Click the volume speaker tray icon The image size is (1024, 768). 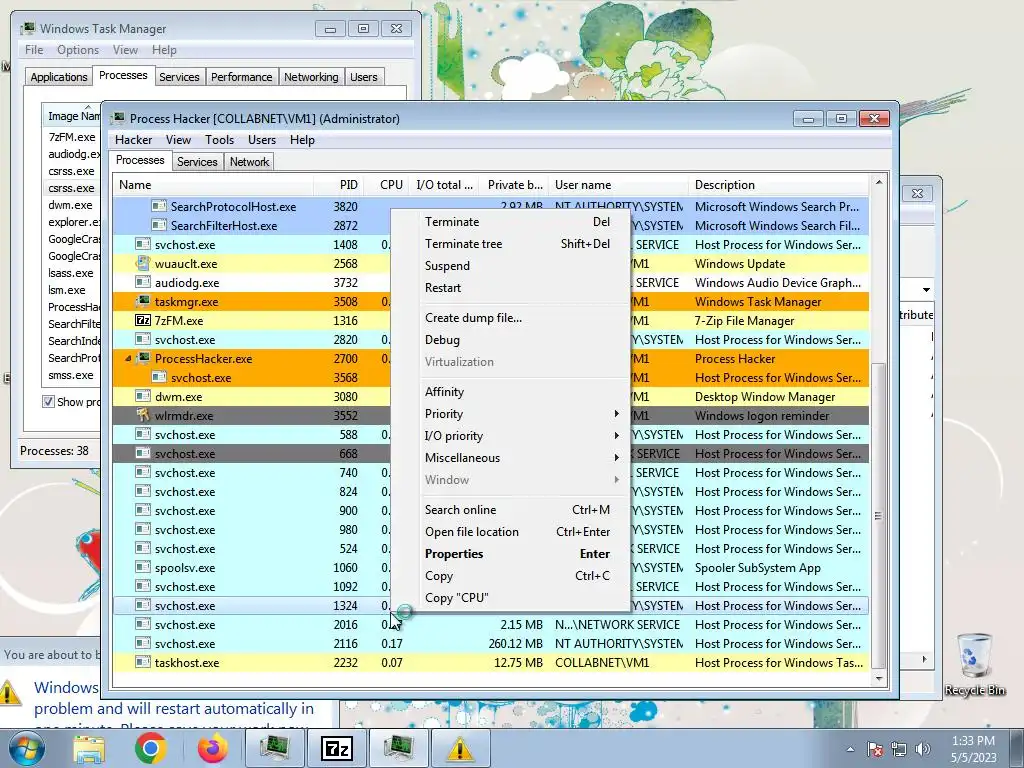coord(923,748)
